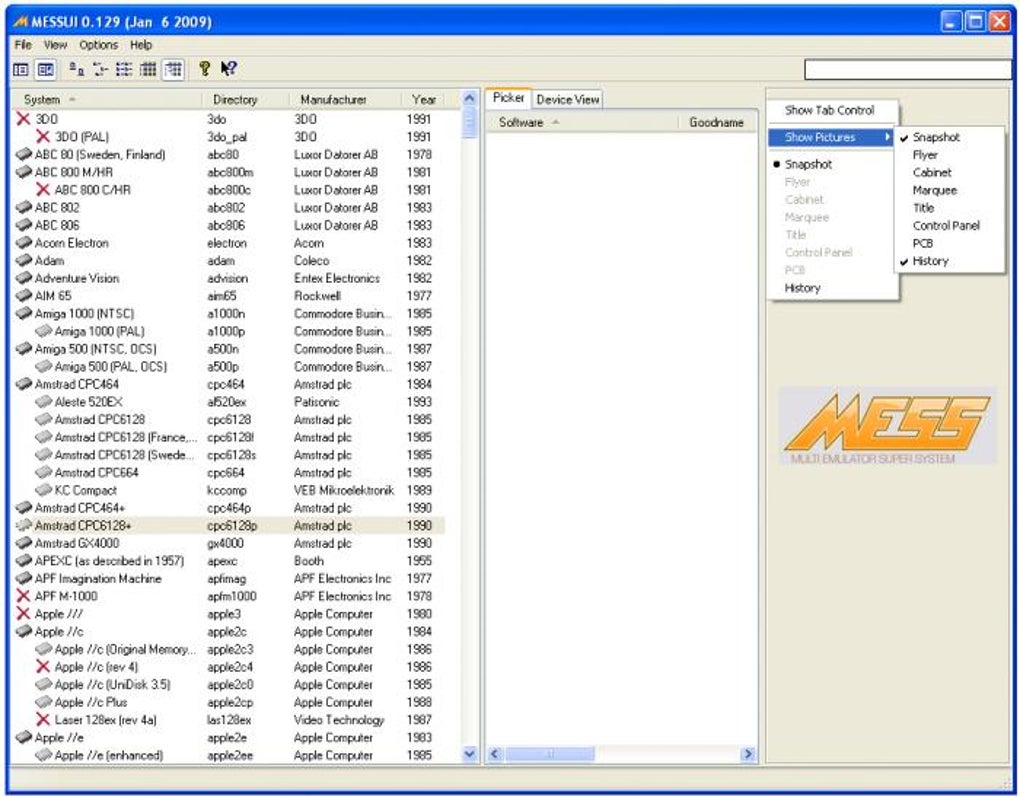
Task: Check PCB in the Show Pictures submenu
Action: (x=950, y=243)
